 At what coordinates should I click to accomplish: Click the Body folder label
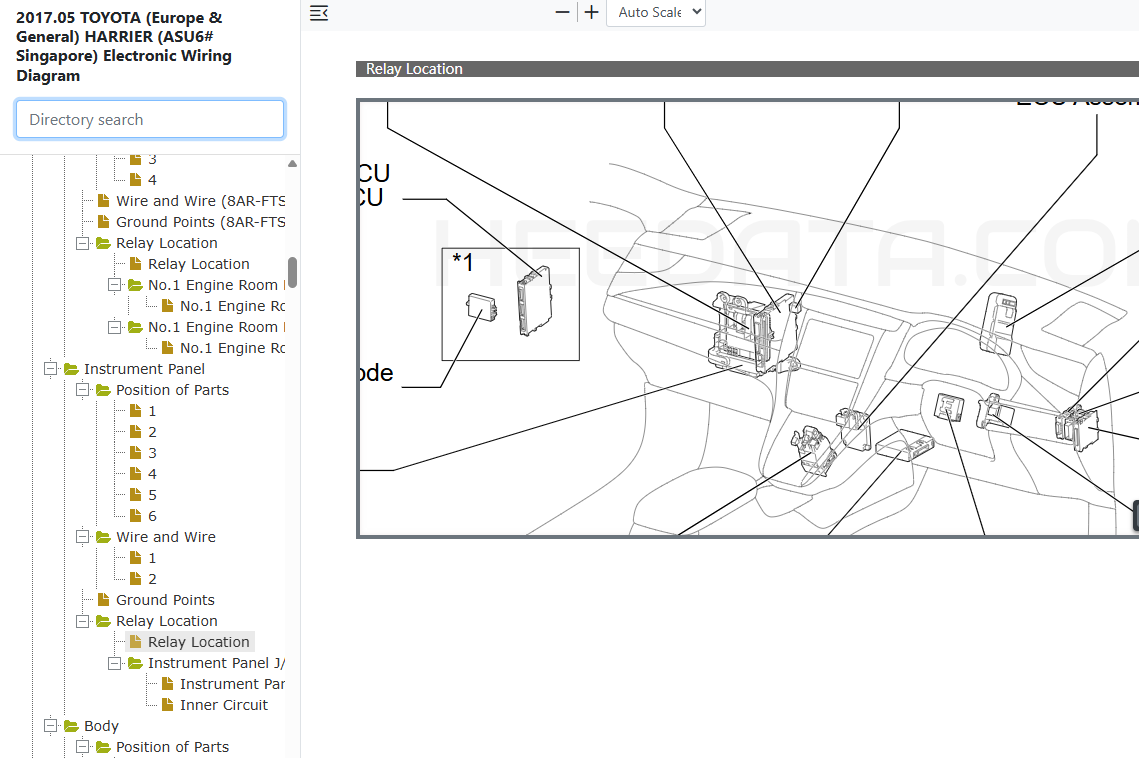[101, 725]
